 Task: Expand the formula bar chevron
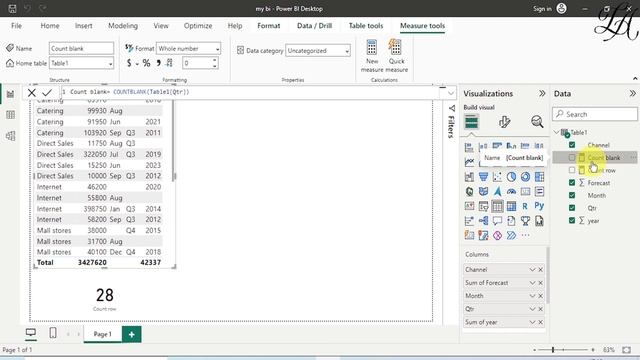[x=451, y=93]
